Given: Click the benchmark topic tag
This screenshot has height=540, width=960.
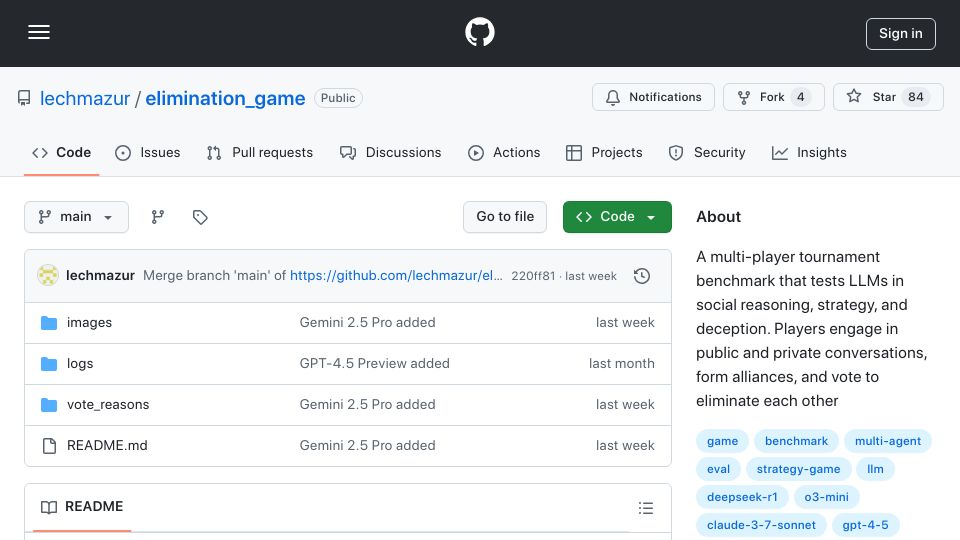Looking at the screenshot, I should pyautogui.click(x=796, y=441).
